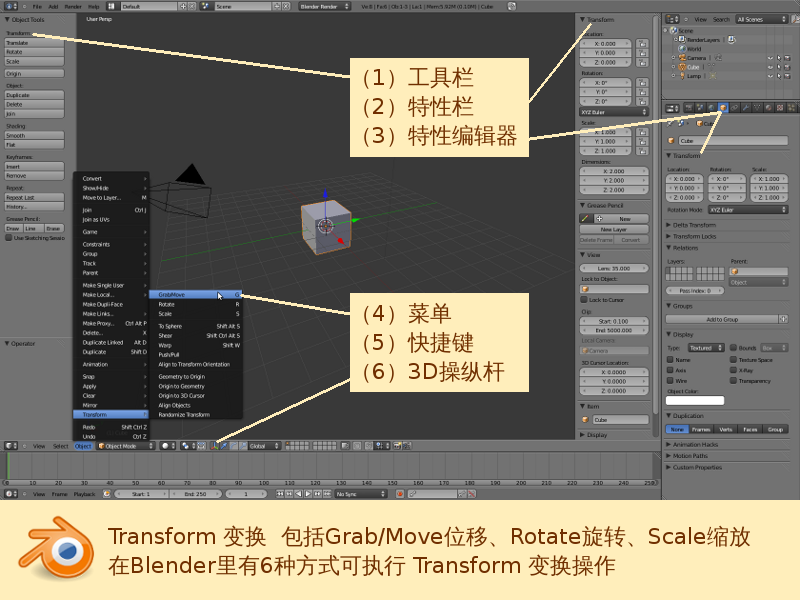Click the Repeat Last button
This screenshot has height=600, width=800.
(35, 197)
